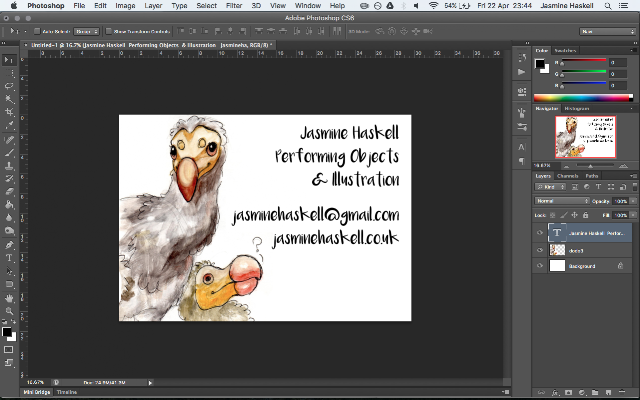Toggle lock image pixels brush icon
The image size is (640, 400).
pos(564,215)
